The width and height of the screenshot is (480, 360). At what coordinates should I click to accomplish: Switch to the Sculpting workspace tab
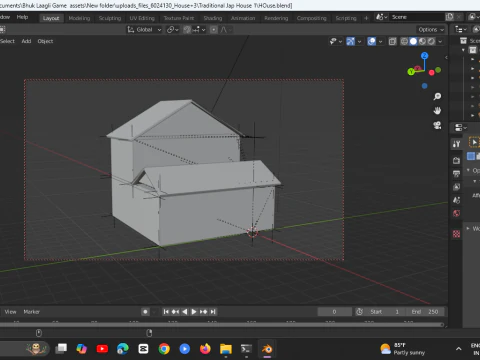(110, 18)
